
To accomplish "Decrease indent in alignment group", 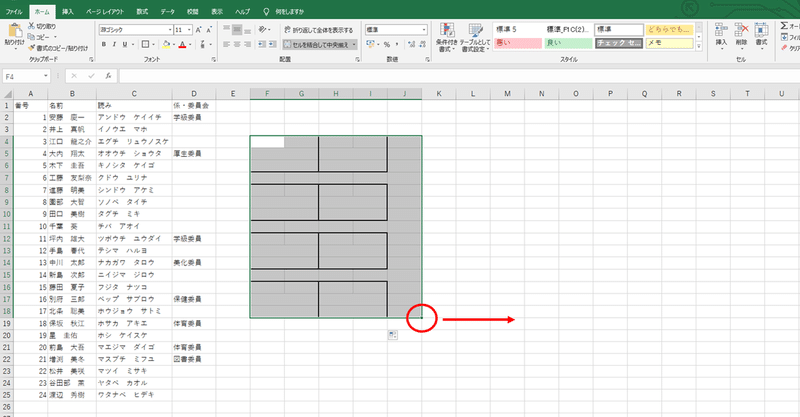I will click(x=262, y=45).
